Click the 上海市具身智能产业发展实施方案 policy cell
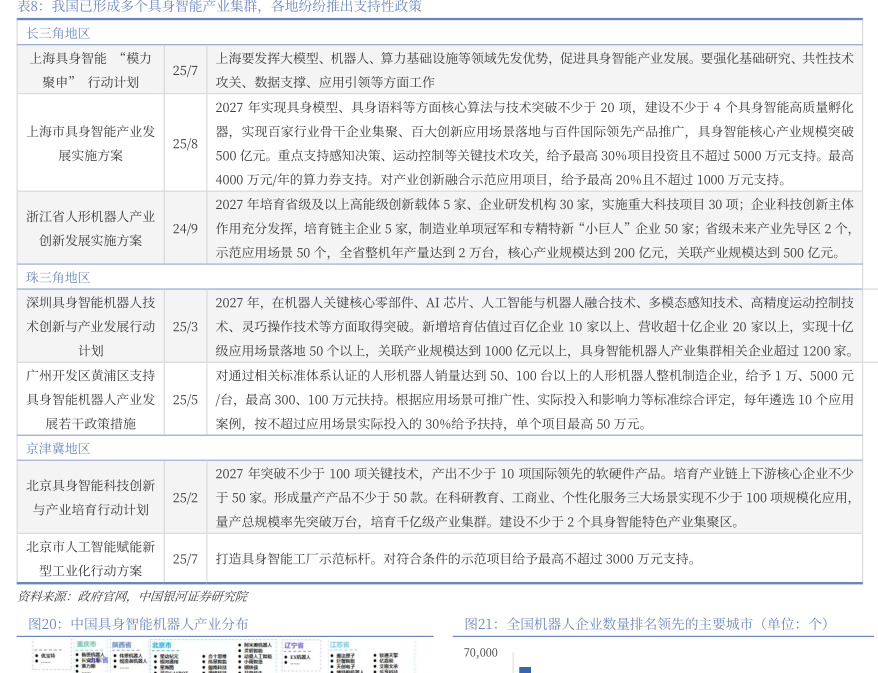 click(90, 143)
